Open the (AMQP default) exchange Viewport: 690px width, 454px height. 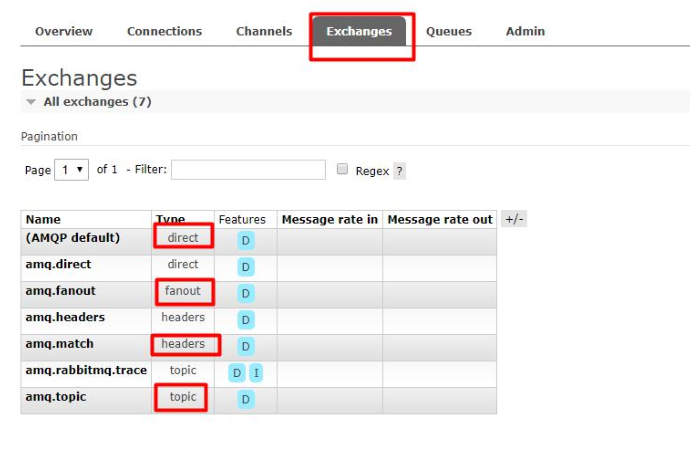click(x=73, y=238)
